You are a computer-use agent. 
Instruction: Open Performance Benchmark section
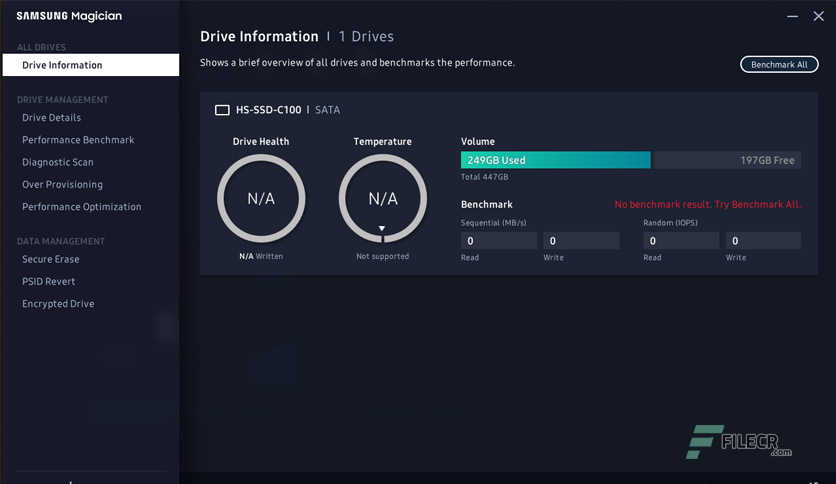coord(78,140)
